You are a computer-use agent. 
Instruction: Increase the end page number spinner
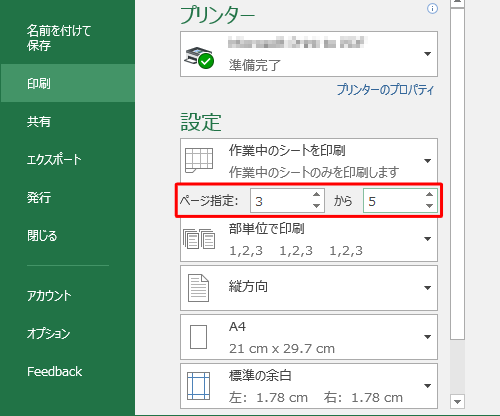click(430, 195)
